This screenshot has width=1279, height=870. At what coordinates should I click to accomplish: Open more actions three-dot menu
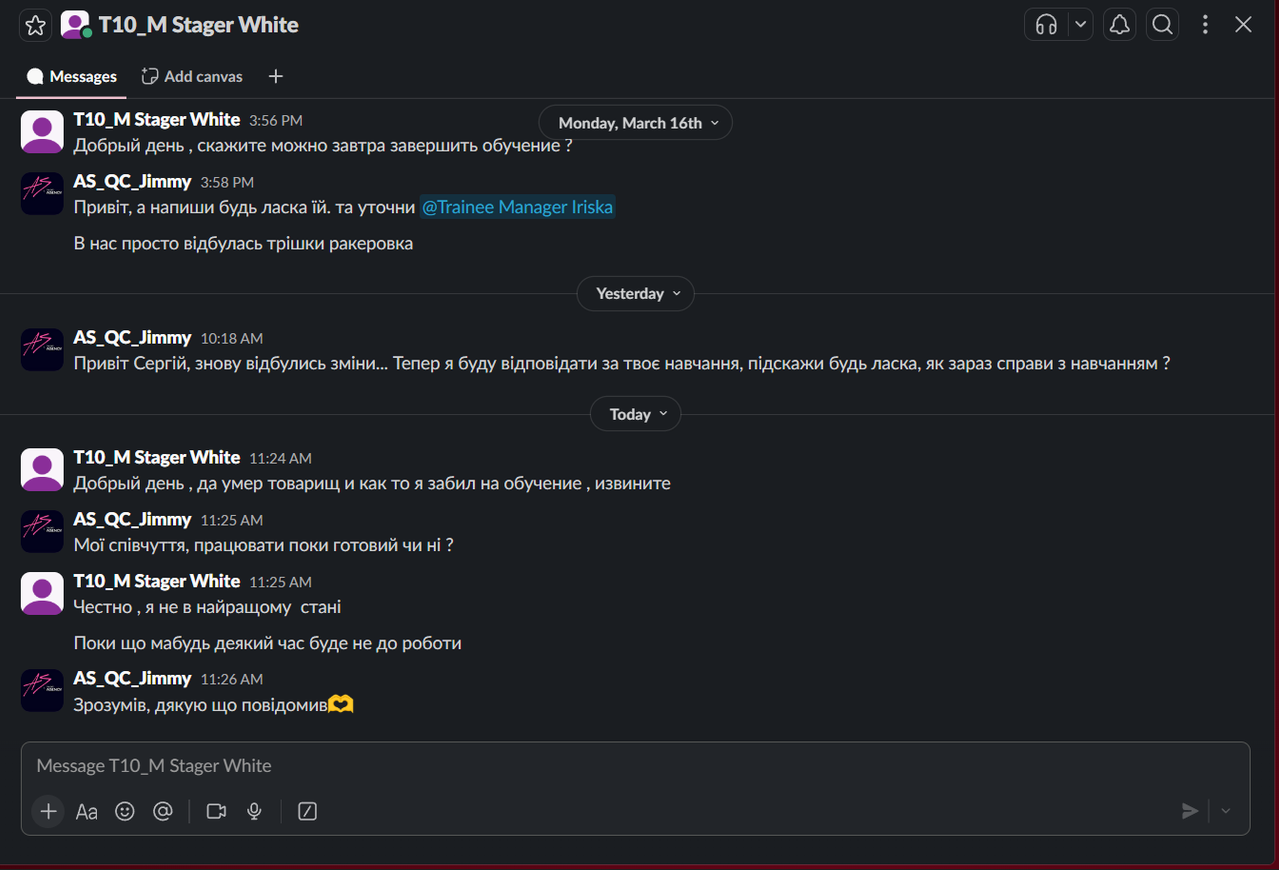(x=1206, y=25)
